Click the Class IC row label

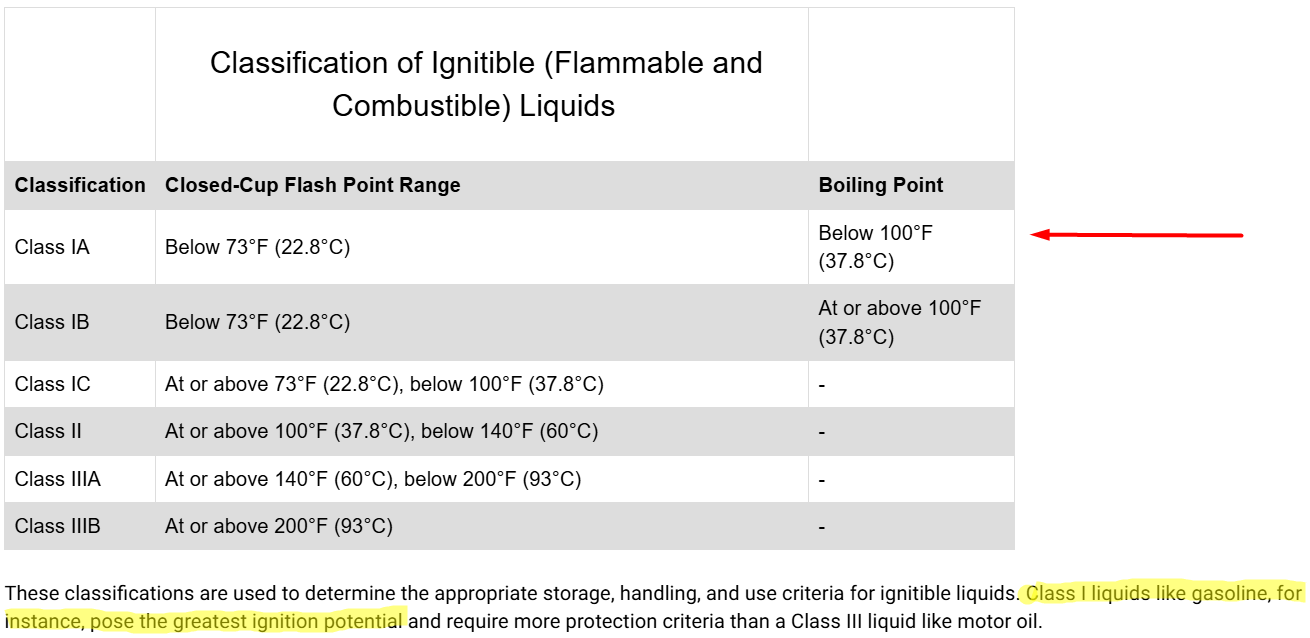(52, 384)
